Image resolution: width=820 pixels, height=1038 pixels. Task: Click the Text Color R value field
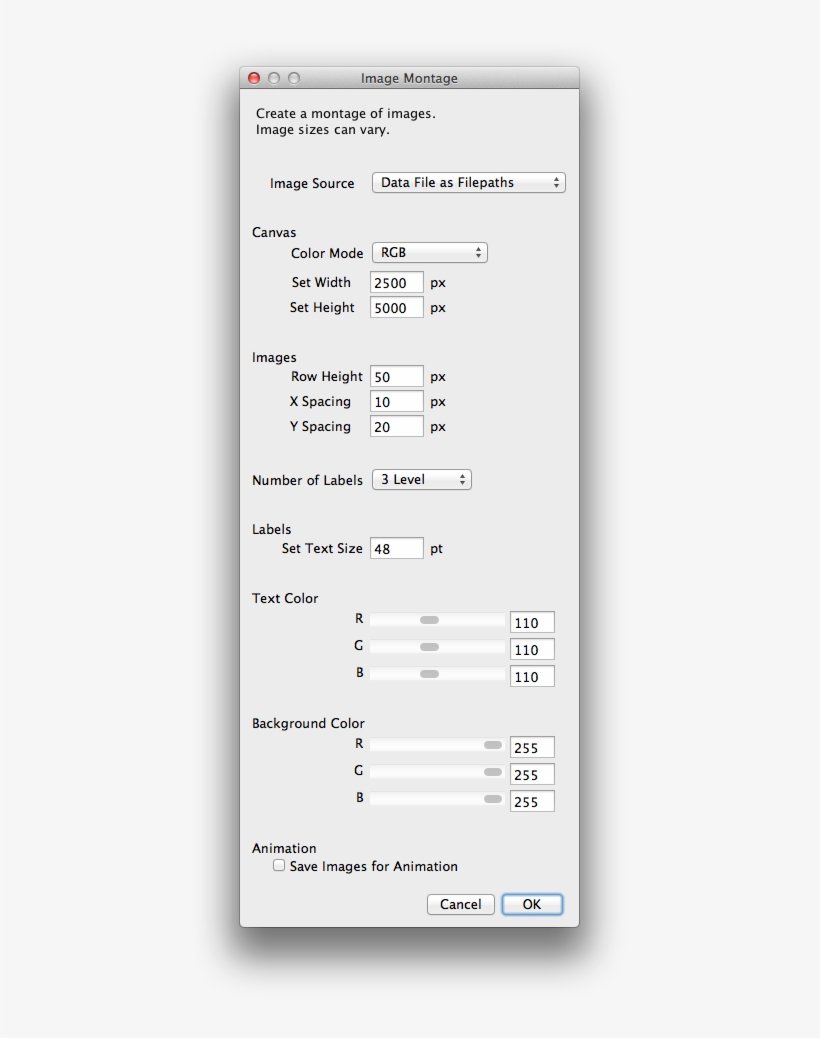click(532, 622)
